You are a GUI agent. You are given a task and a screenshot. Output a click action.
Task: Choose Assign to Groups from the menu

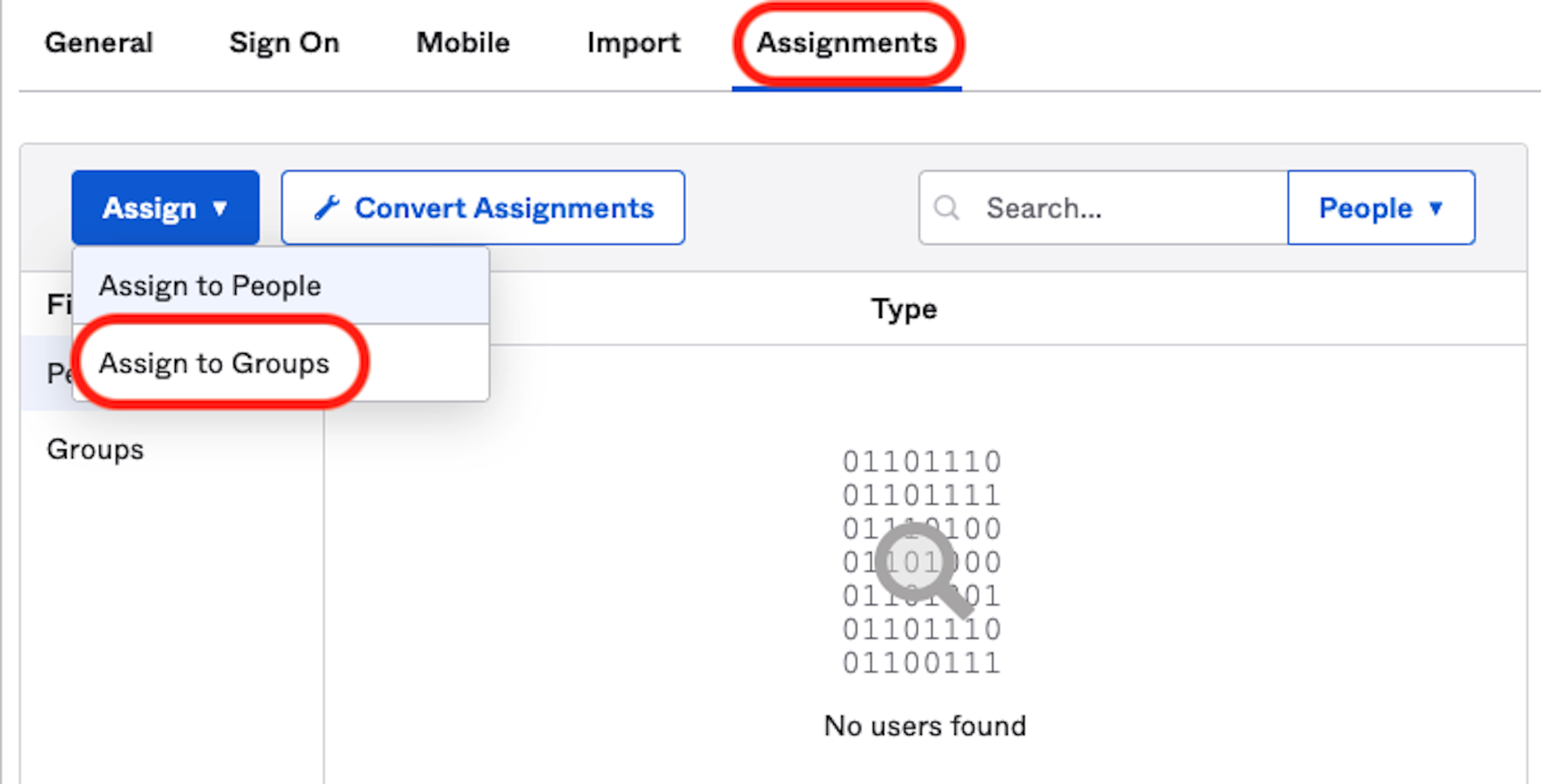[214, 364]
